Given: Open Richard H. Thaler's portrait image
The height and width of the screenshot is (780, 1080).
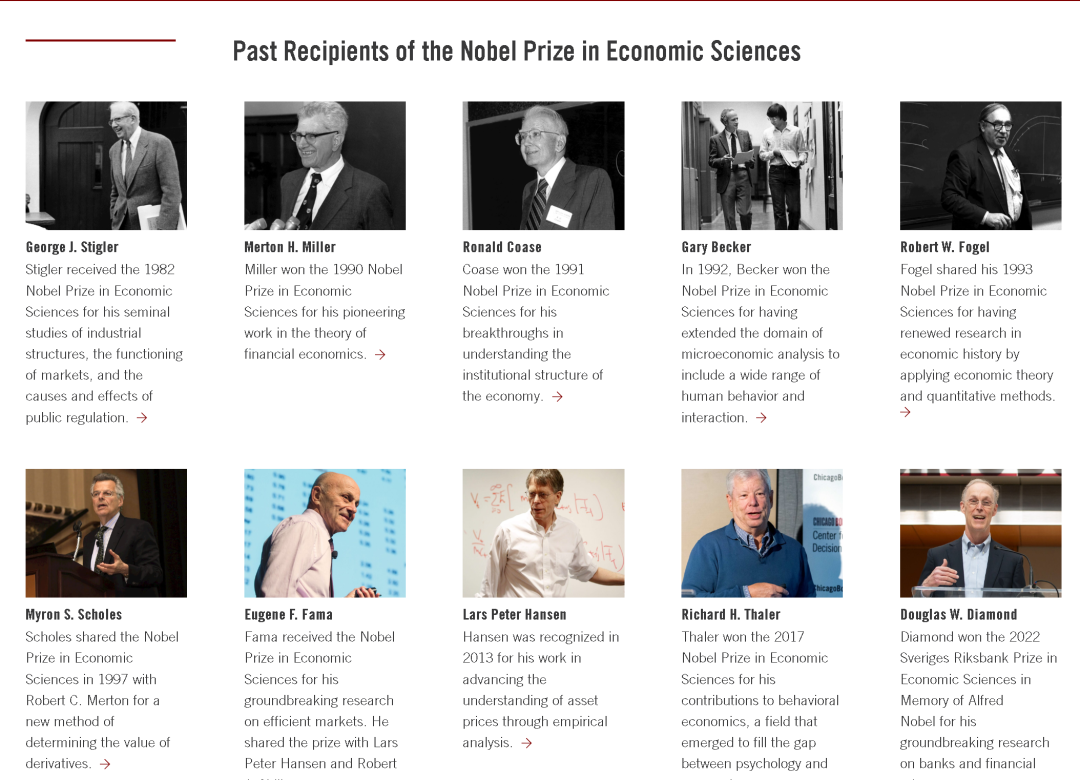Looking at the screenshot, I should [762, 533].
